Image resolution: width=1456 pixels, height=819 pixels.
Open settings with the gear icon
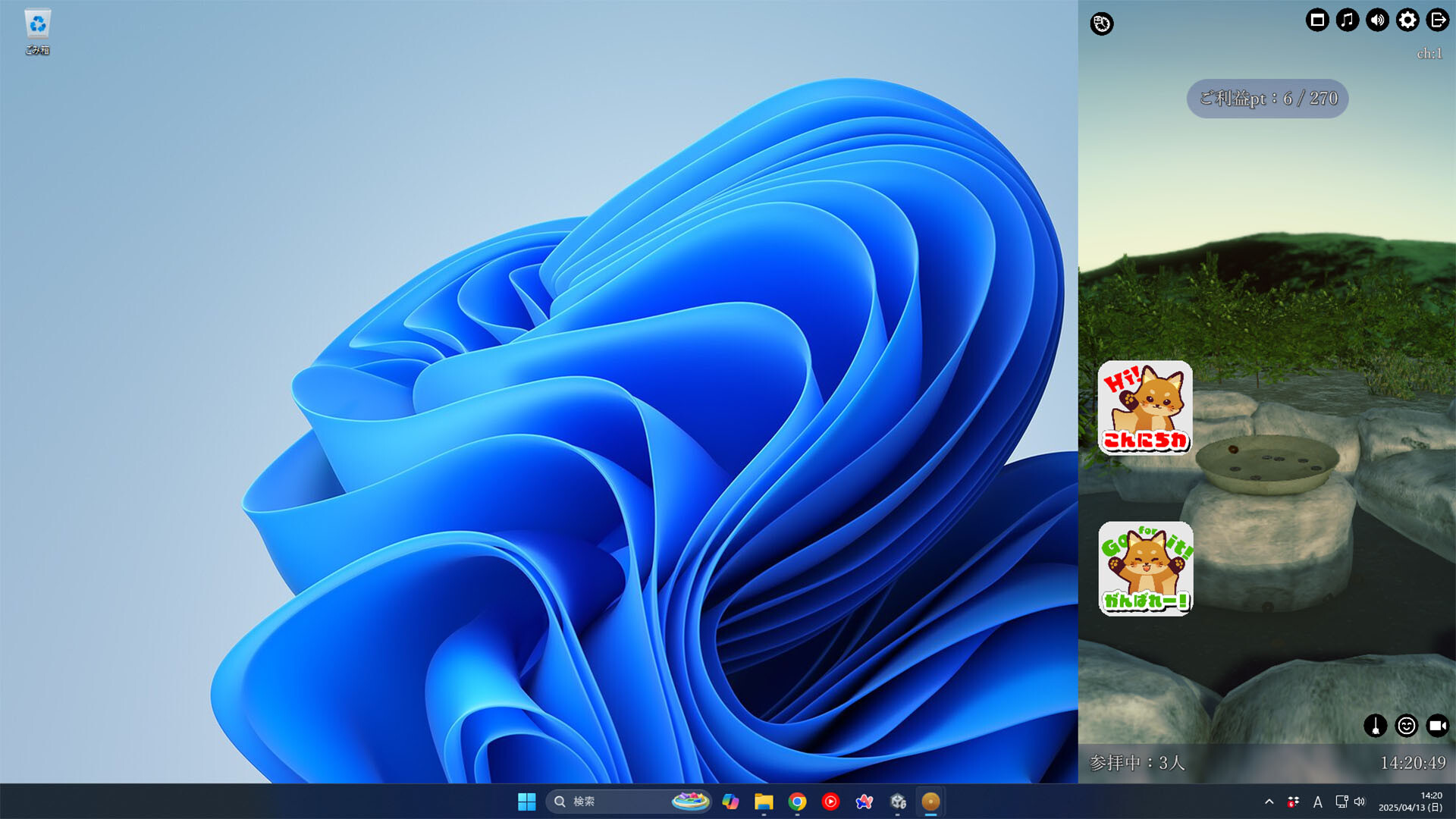tap(1407, 20)
